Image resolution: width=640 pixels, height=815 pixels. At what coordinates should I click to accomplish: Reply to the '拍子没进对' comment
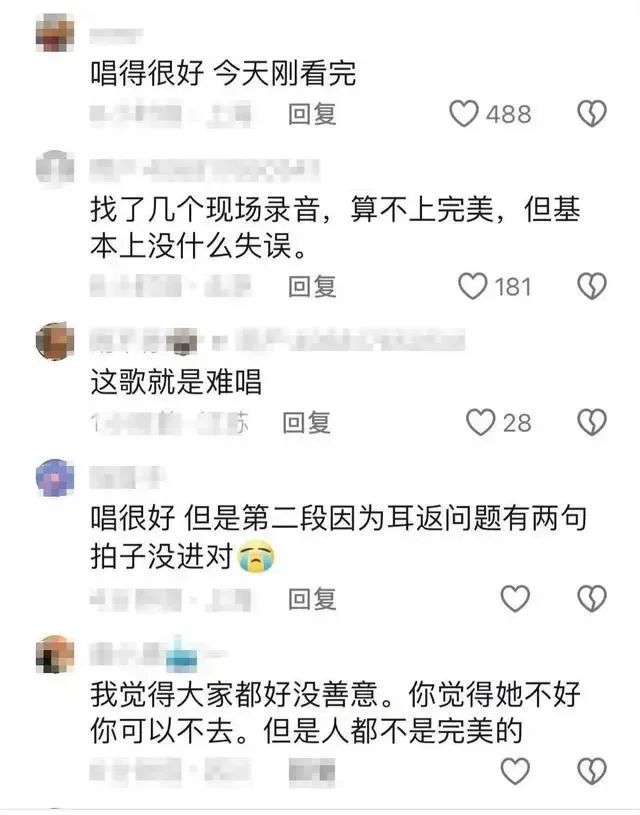coord(312,598)
